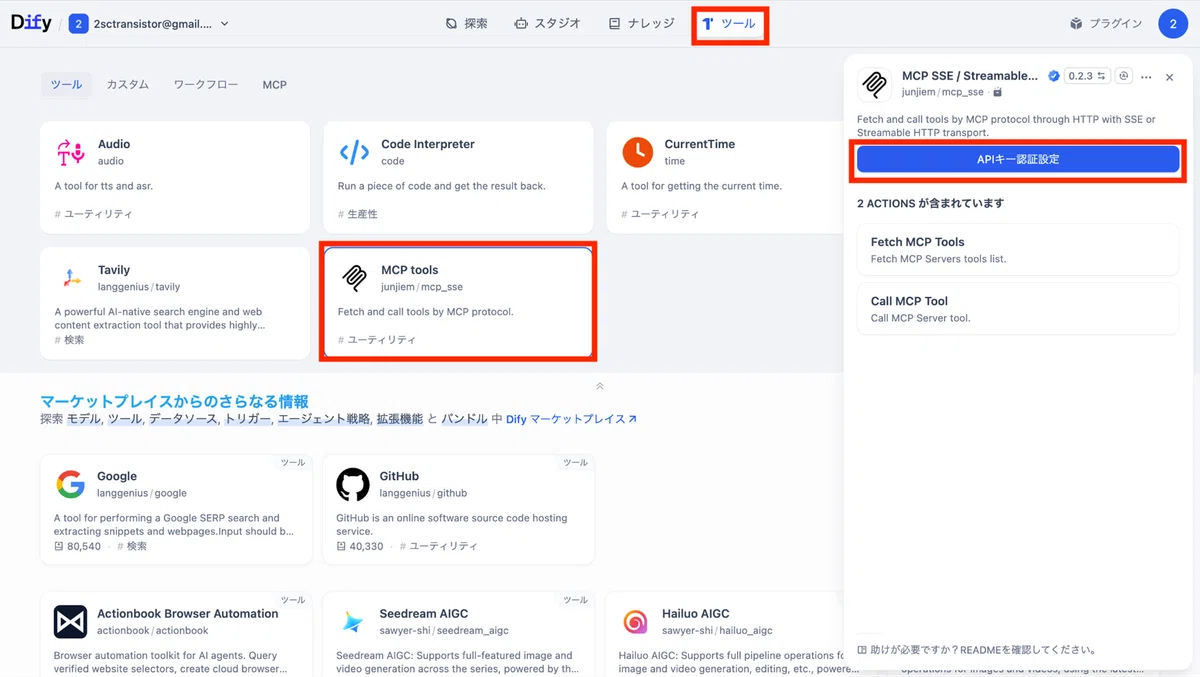Open the 0.2.3 version switcher
The height and width of the screenshot is (677, 1200).
tap(1088, 76)
